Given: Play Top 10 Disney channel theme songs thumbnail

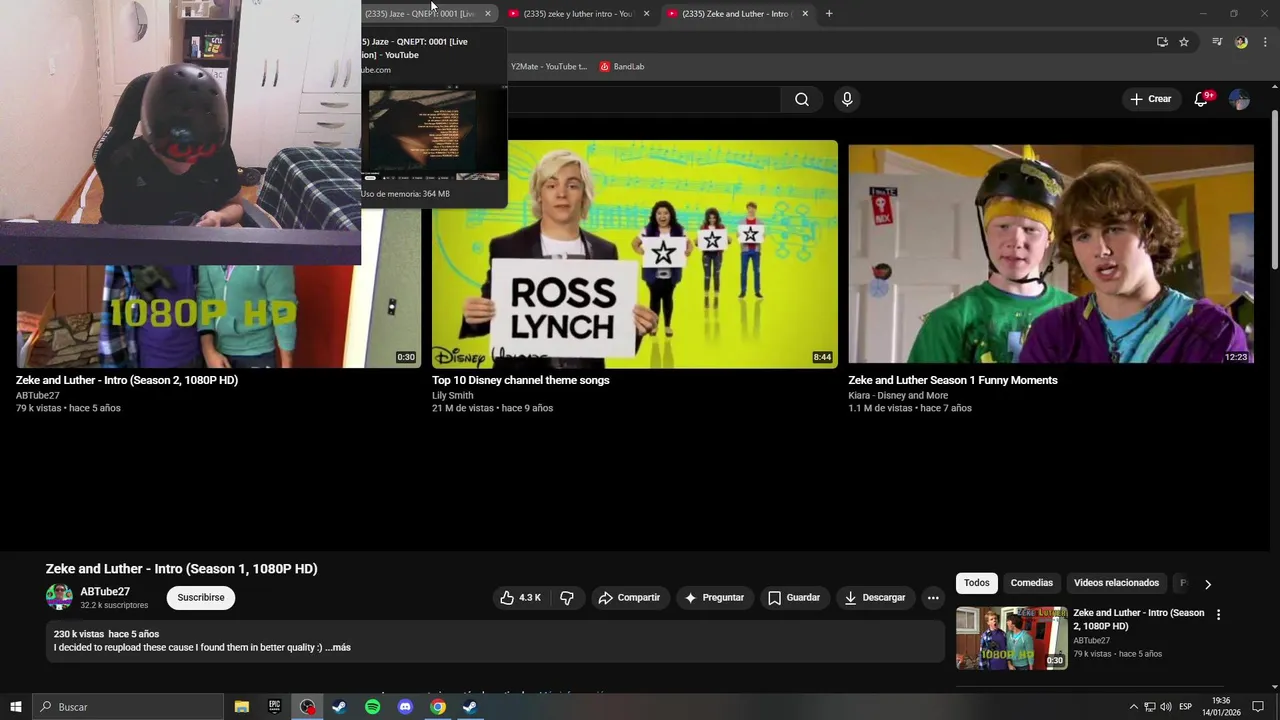Looking at the screenshot, I should (x=635, y=254).
